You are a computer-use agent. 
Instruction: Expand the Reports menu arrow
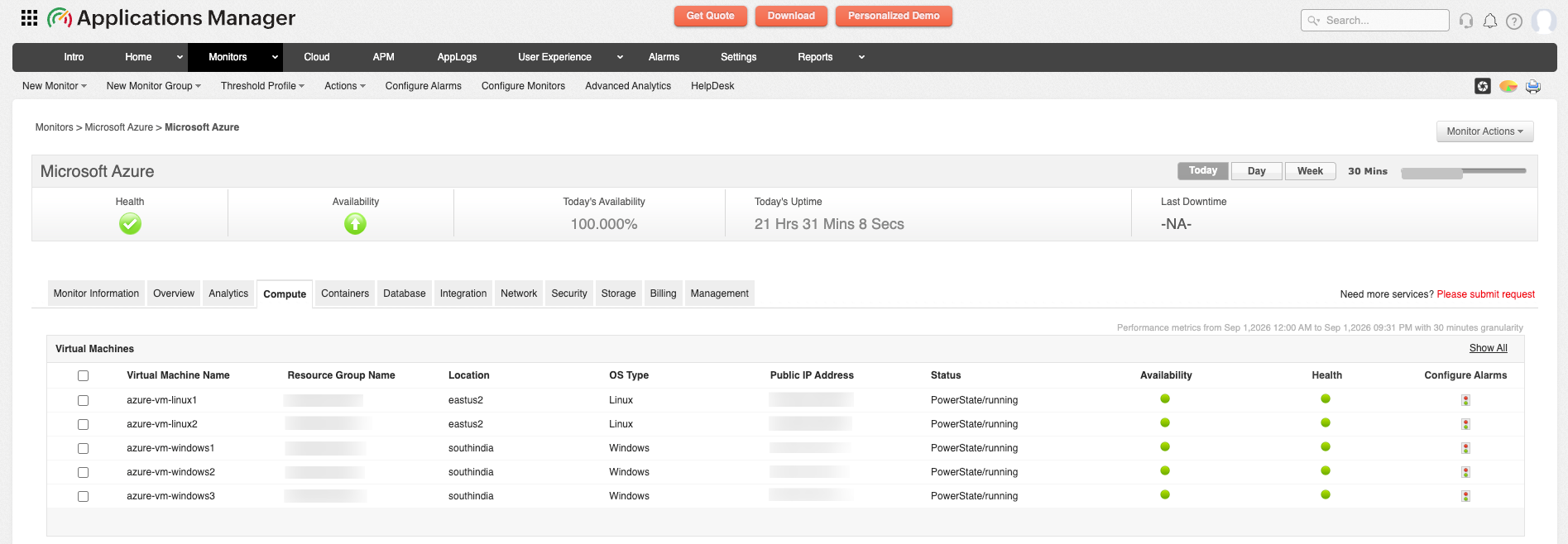point(861,57)
